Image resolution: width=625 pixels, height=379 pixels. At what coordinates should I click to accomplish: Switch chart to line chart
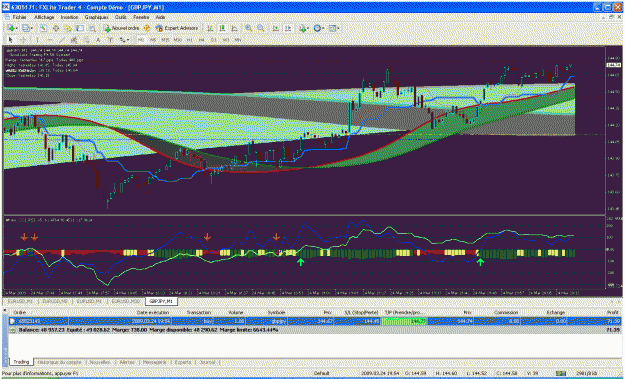point(234,28)
